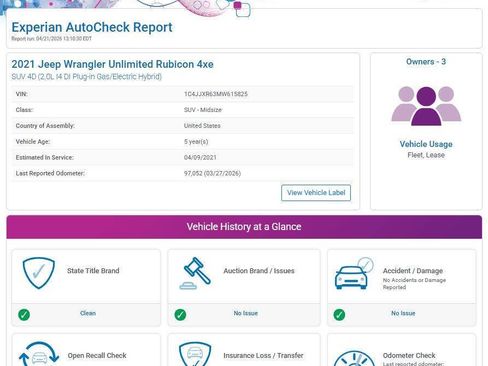The image size is (488, 366).
Task: Click the Clean status text
Action: click(x=88, y=313)
